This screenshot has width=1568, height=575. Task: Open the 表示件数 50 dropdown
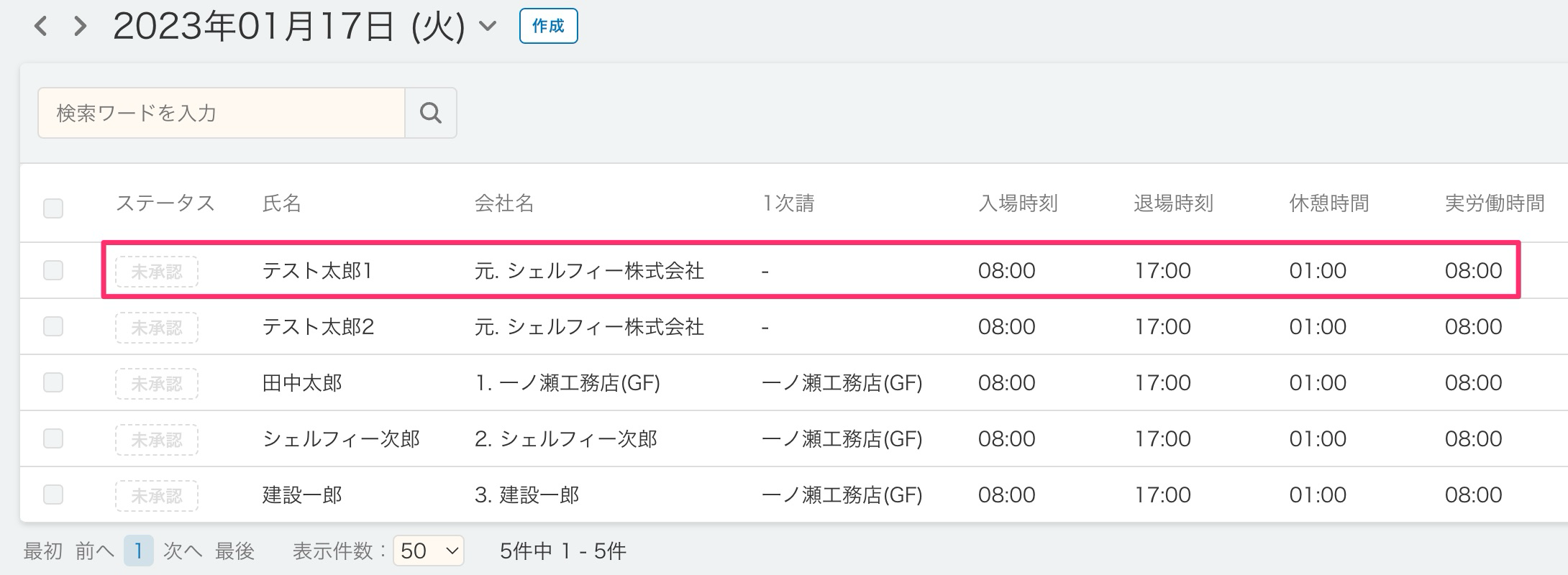point(429,551)
